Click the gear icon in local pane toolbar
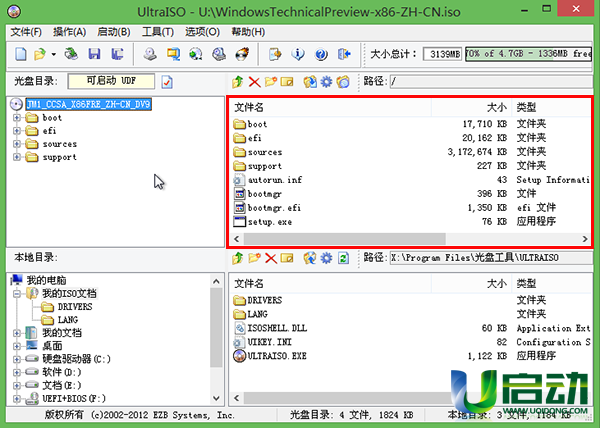 pos(325,258)
